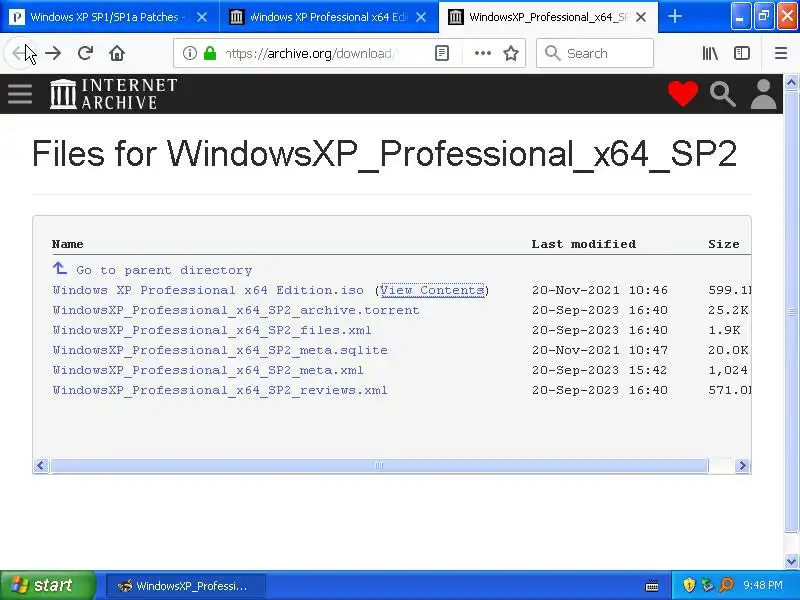
Task: Click the 1.9K size value
Action: [724, 330]
